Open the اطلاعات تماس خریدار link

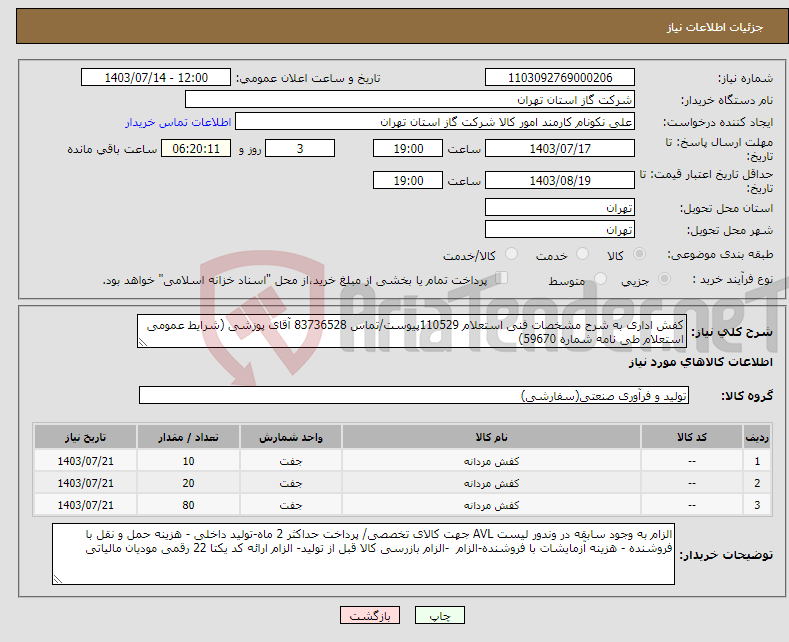click(178, 122)
